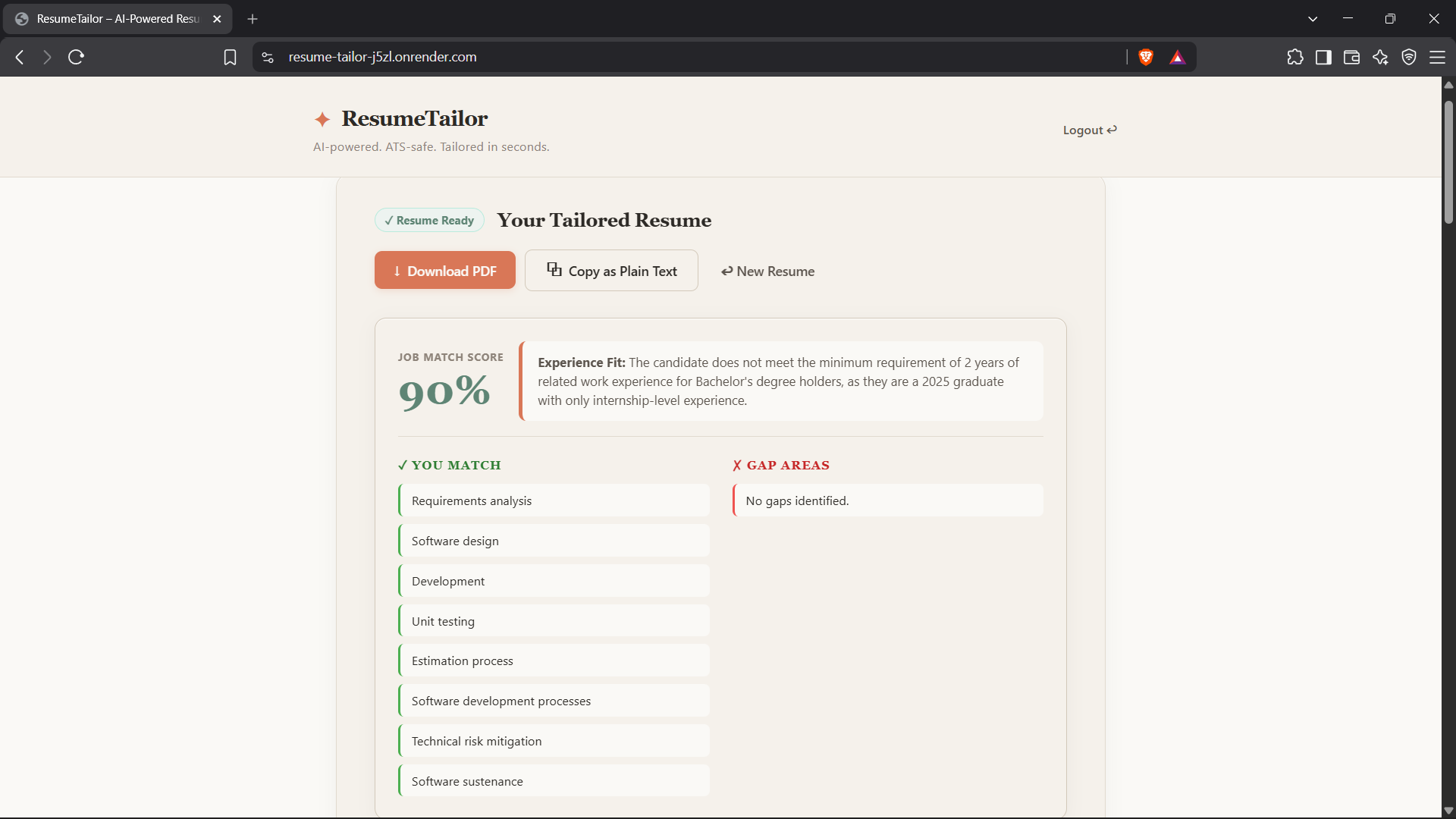Select the Unit testing match

(x=554, y=621)
